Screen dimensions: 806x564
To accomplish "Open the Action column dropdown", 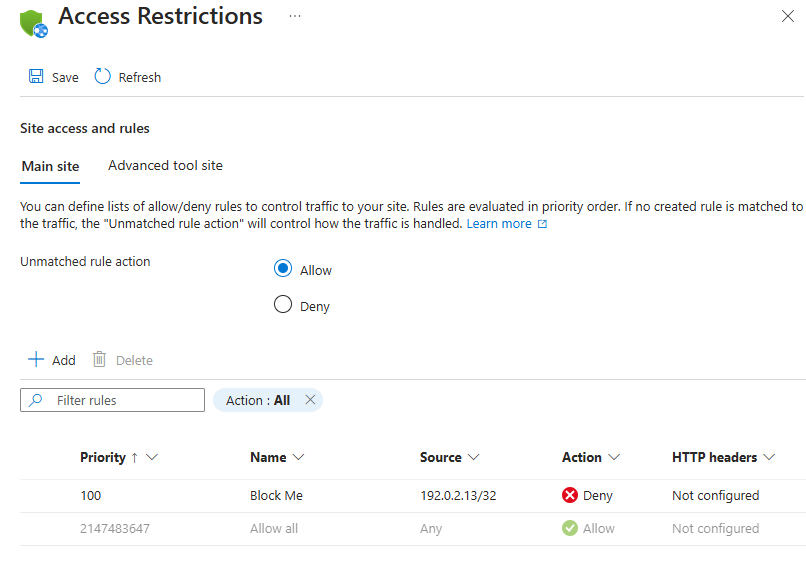I will point(614,458).
